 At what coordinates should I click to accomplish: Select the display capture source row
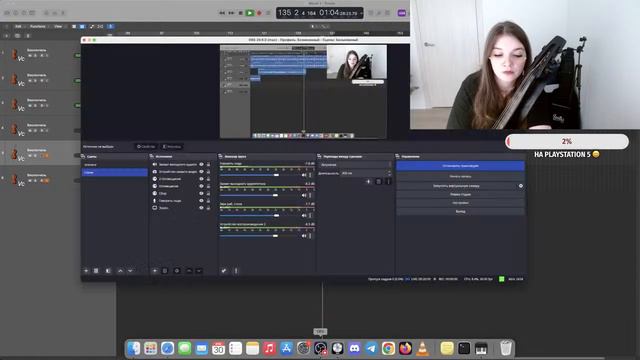click(182, 208)
